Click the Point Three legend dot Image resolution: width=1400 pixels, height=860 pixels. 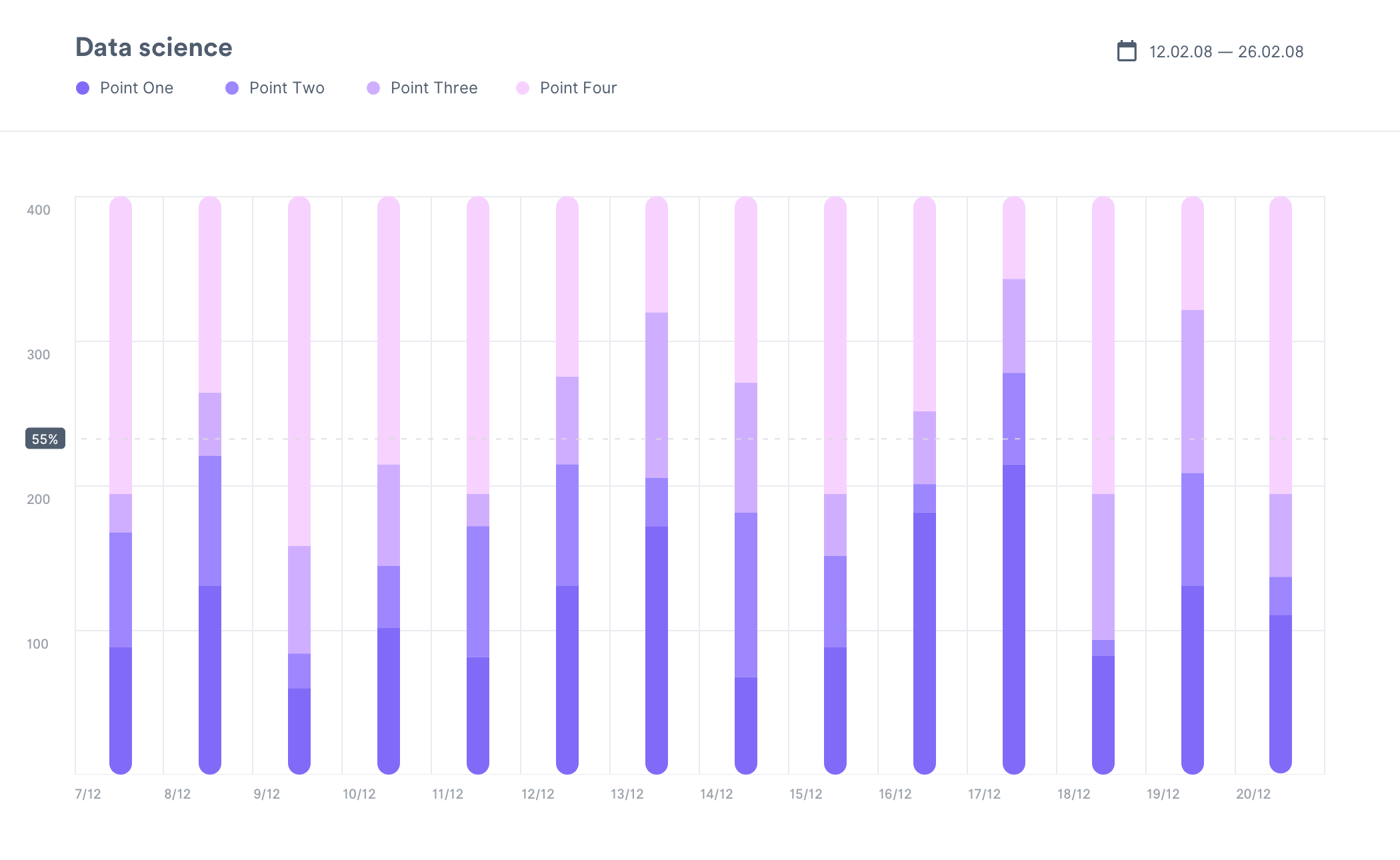tap(373, 87)
